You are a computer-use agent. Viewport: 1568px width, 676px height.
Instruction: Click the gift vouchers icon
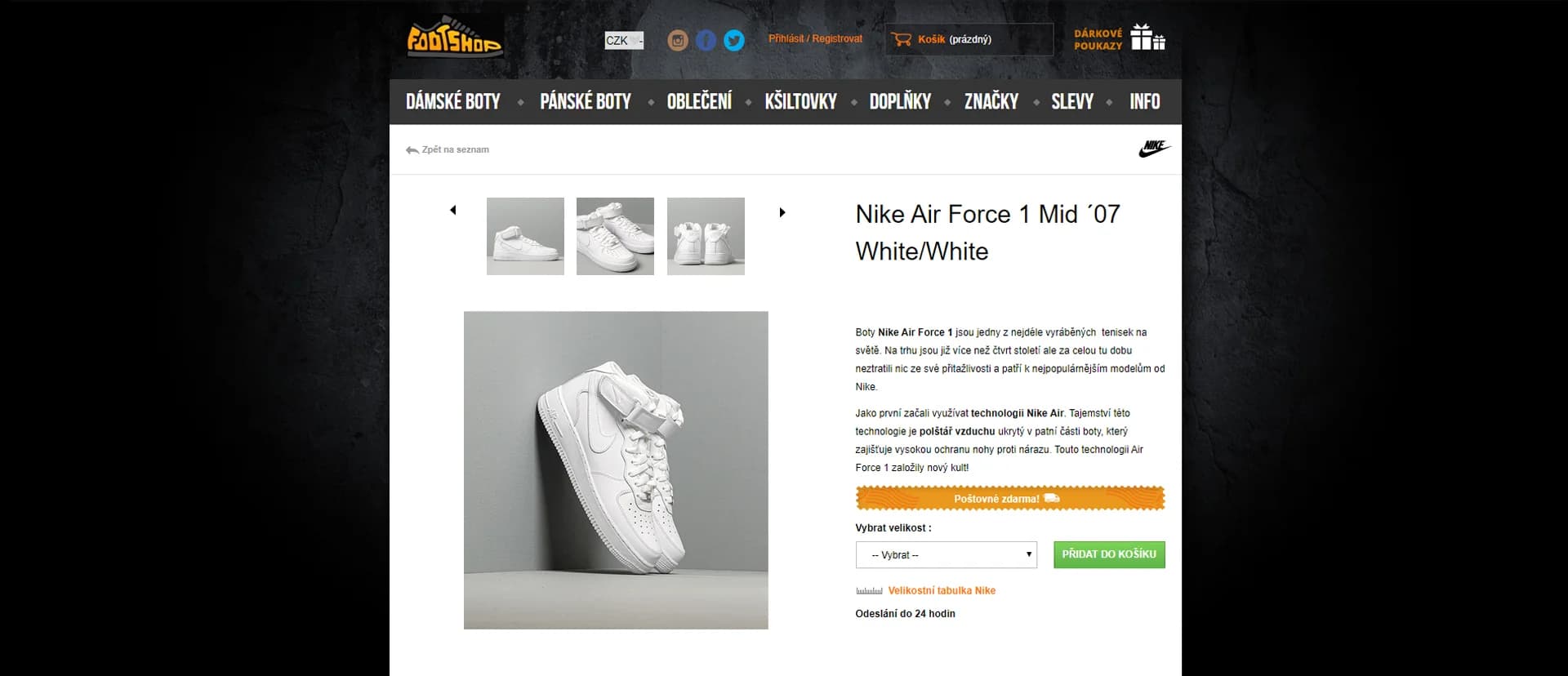click(x=1147, y=38)
